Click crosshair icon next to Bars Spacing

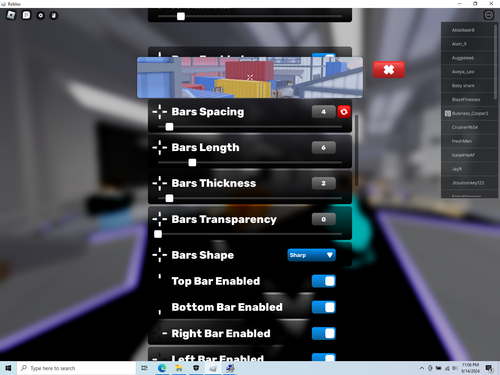coord(160,112)
